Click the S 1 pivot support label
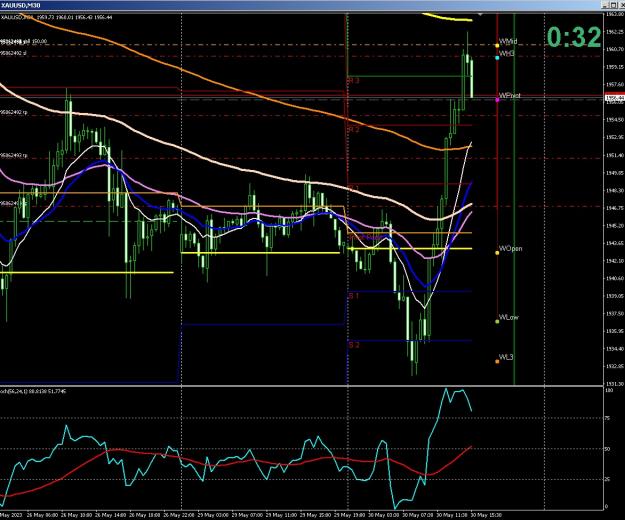 pyautogui.click(x=354, y=296)
